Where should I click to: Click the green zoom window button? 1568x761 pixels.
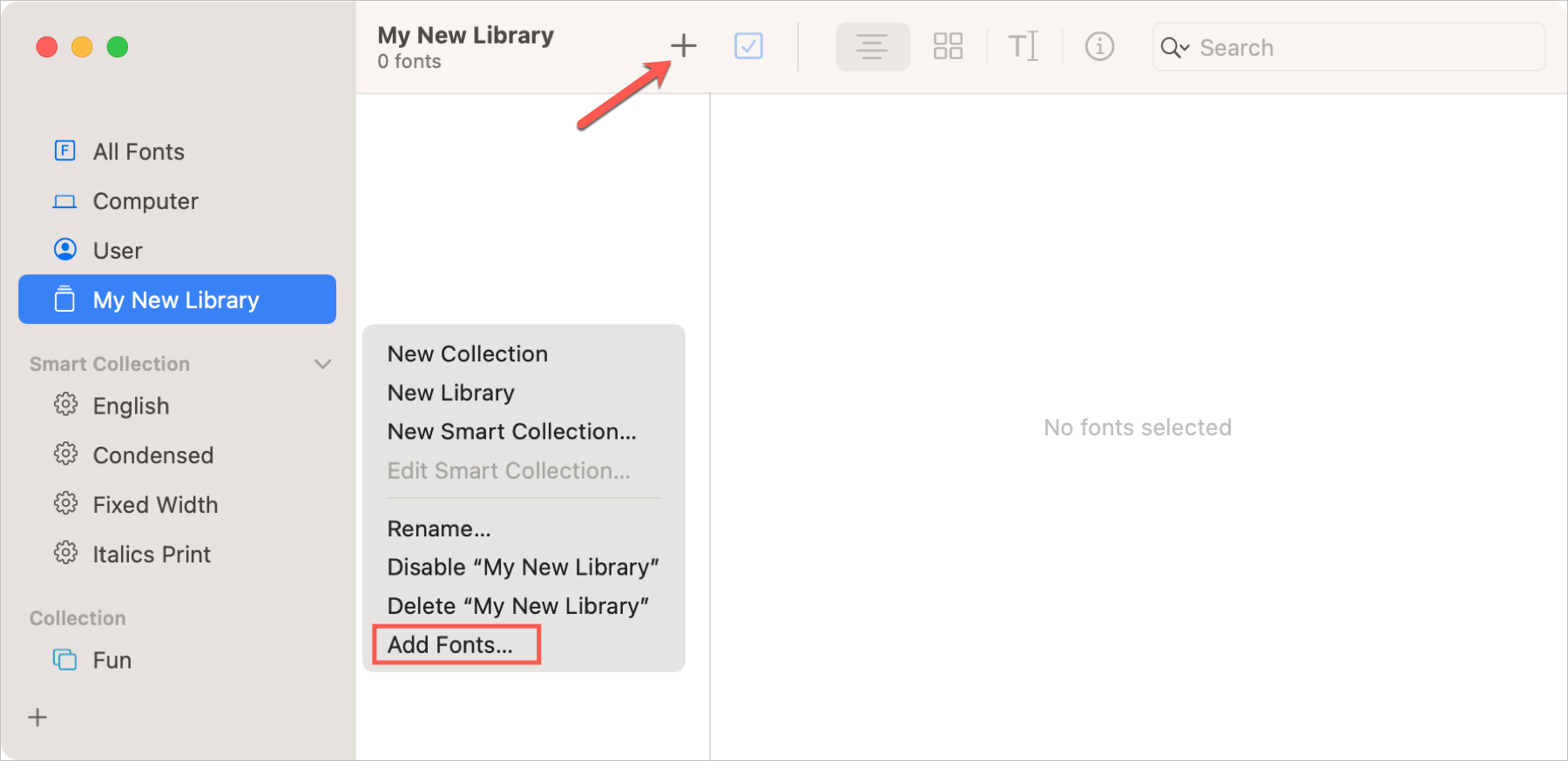pyautogui.click(x=118, y=47)
